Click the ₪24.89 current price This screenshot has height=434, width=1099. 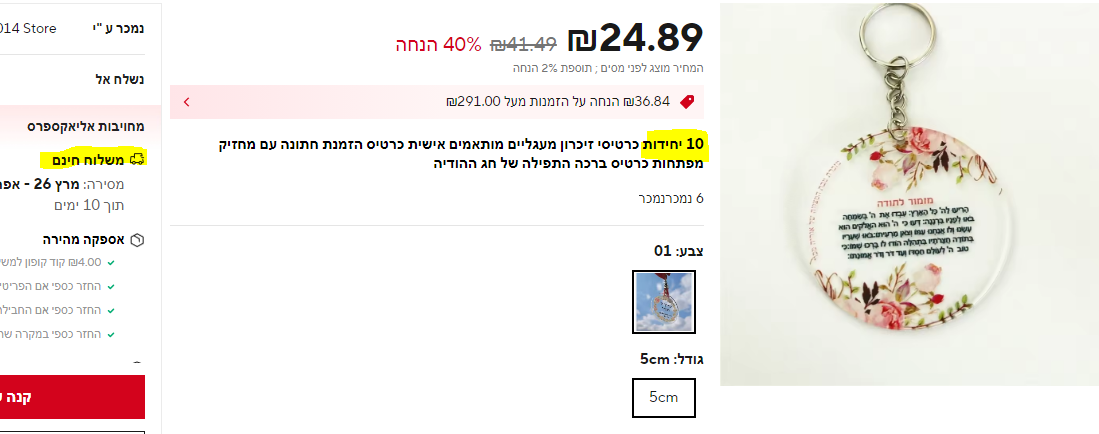click(x=635, y=38)
